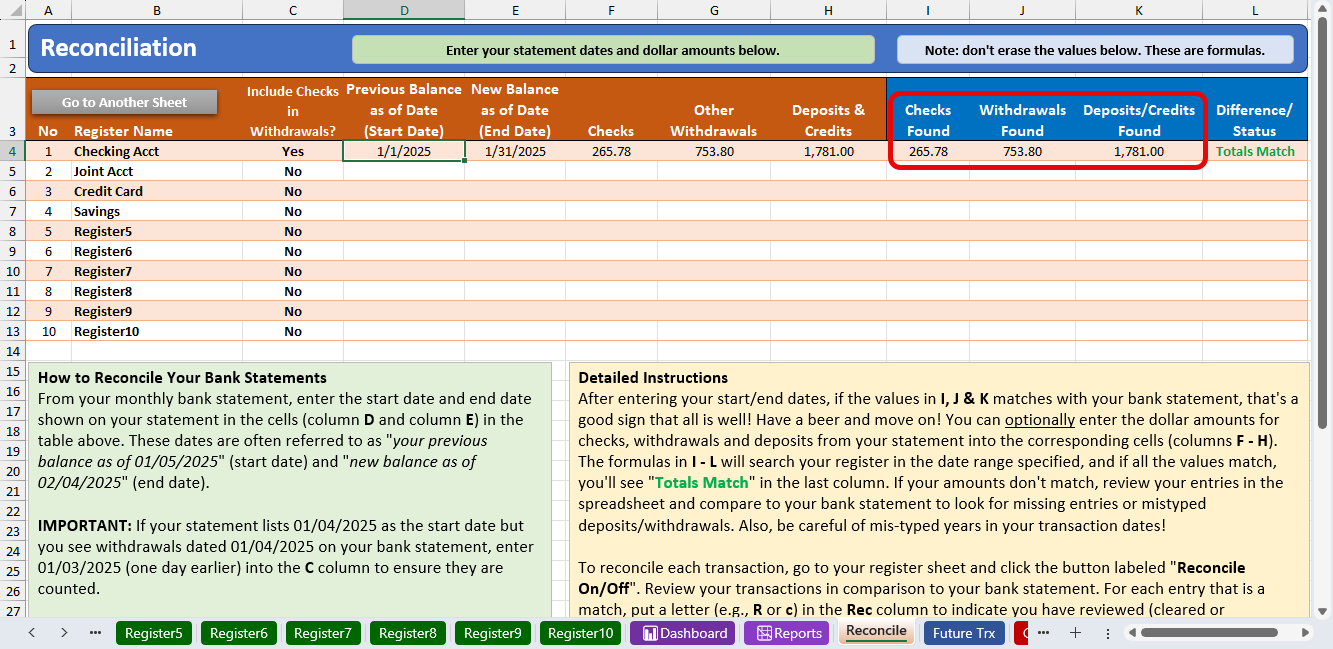Select the No cell for Register5 row
1333x649 pixels.
pos(293,231)
